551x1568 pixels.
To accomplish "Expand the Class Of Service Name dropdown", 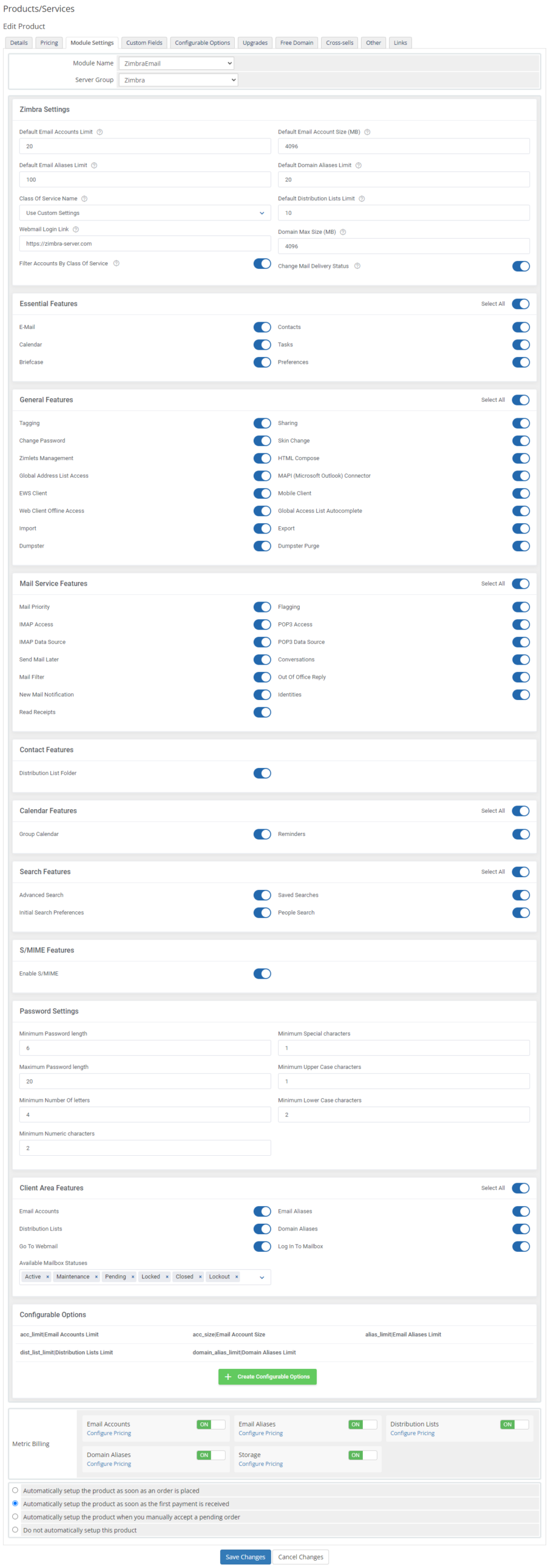I will (145, 213).
